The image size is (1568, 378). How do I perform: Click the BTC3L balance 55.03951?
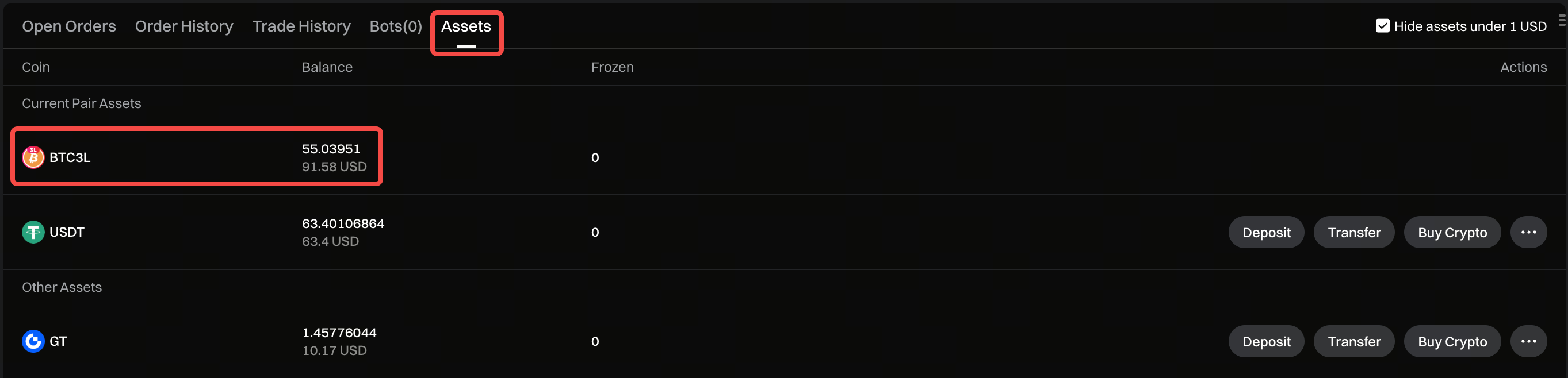(331, 149)
